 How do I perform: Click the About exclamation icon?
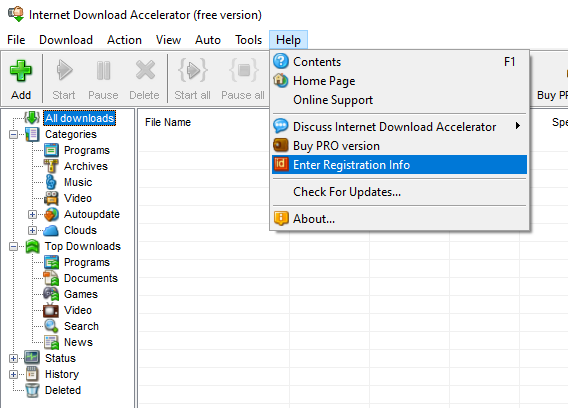pos(281,218)
